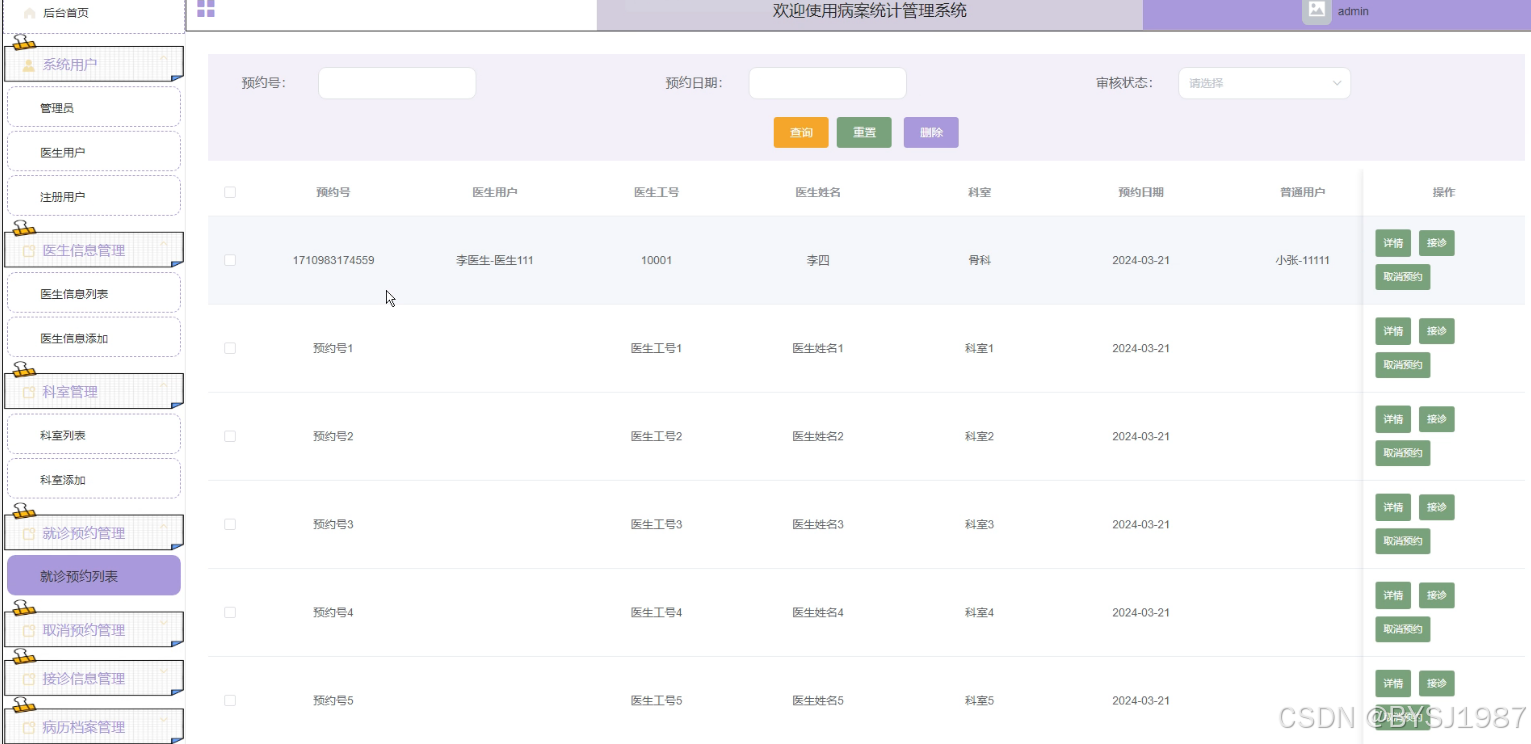Open the 注册用户 submenu item
Screen dimensions: 1531x744
pos(94,197)
